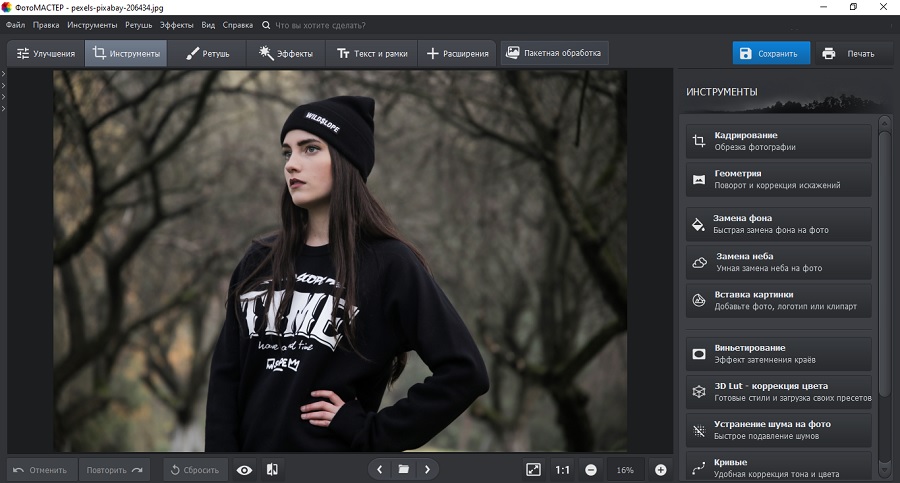Click the fit-to-screen icon
The height and width of the screenshot is (483, 900).
pyautogui.click(x=533, y=469)
